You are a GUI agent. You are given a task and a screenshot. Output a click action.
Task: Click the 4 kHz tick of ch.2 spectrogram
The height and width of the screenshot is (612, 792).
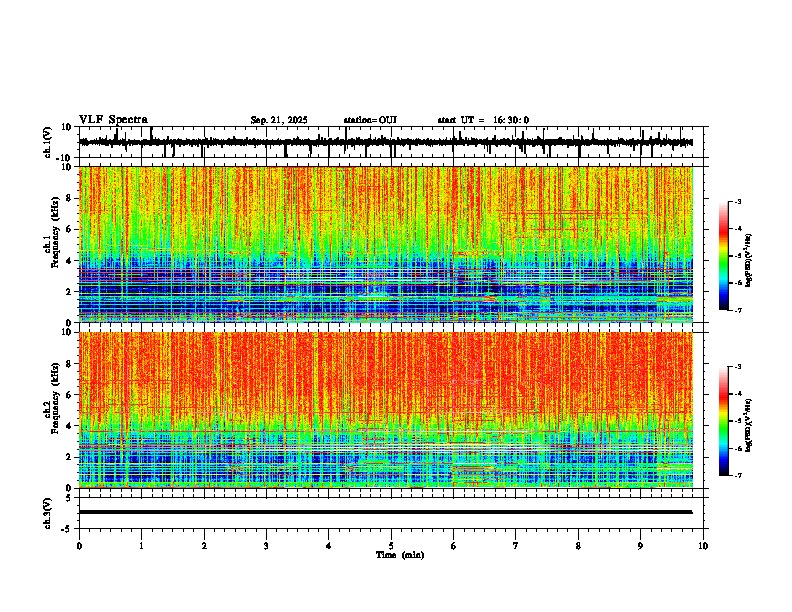[x=71, y=426]
